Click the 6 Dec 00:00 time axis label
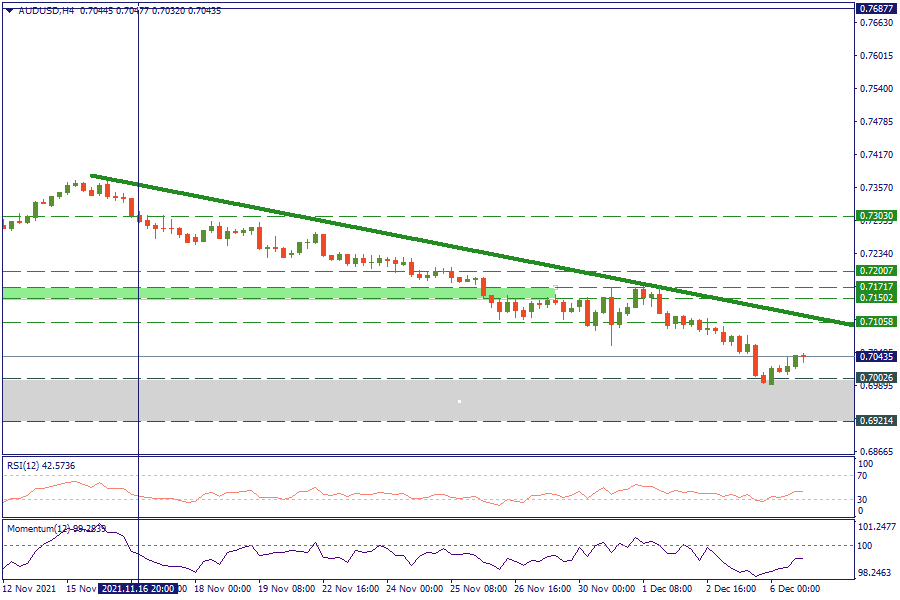 [794, 589]
